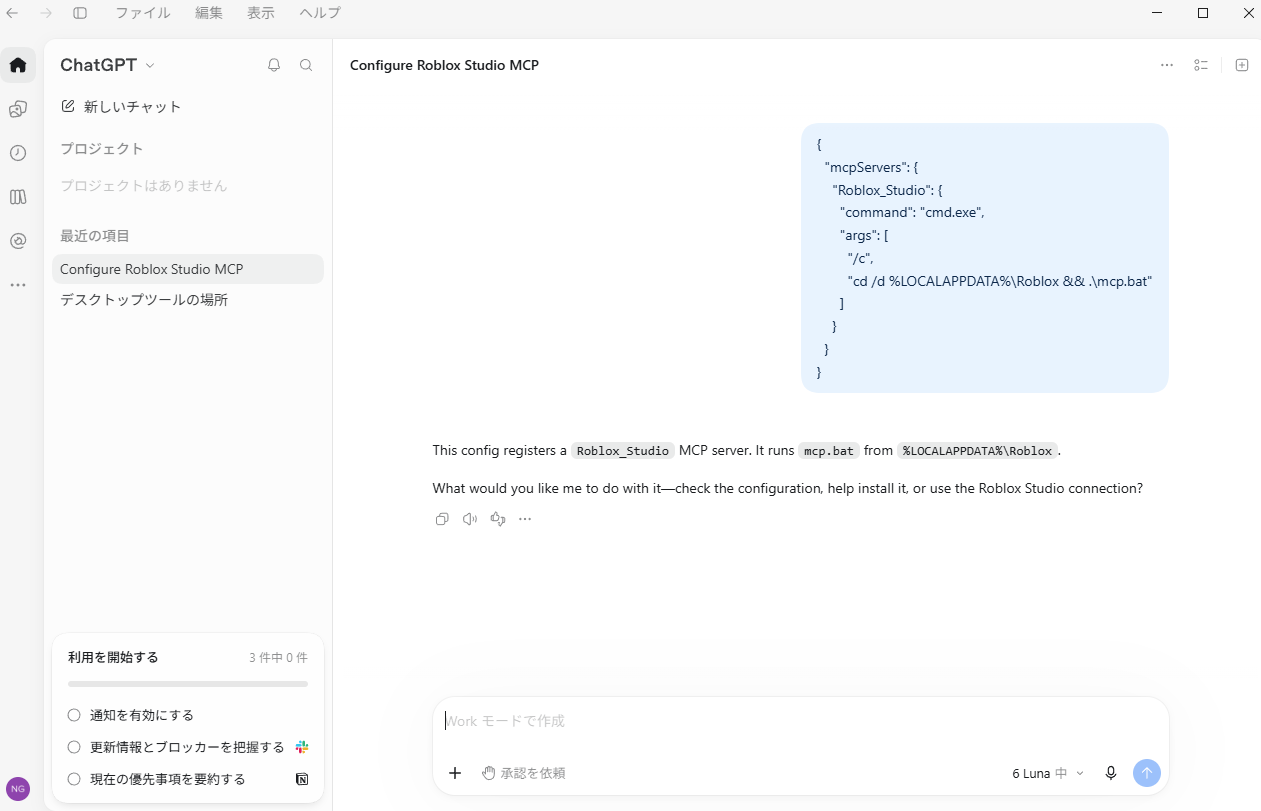Start voice input with microphone icon

1110,773
